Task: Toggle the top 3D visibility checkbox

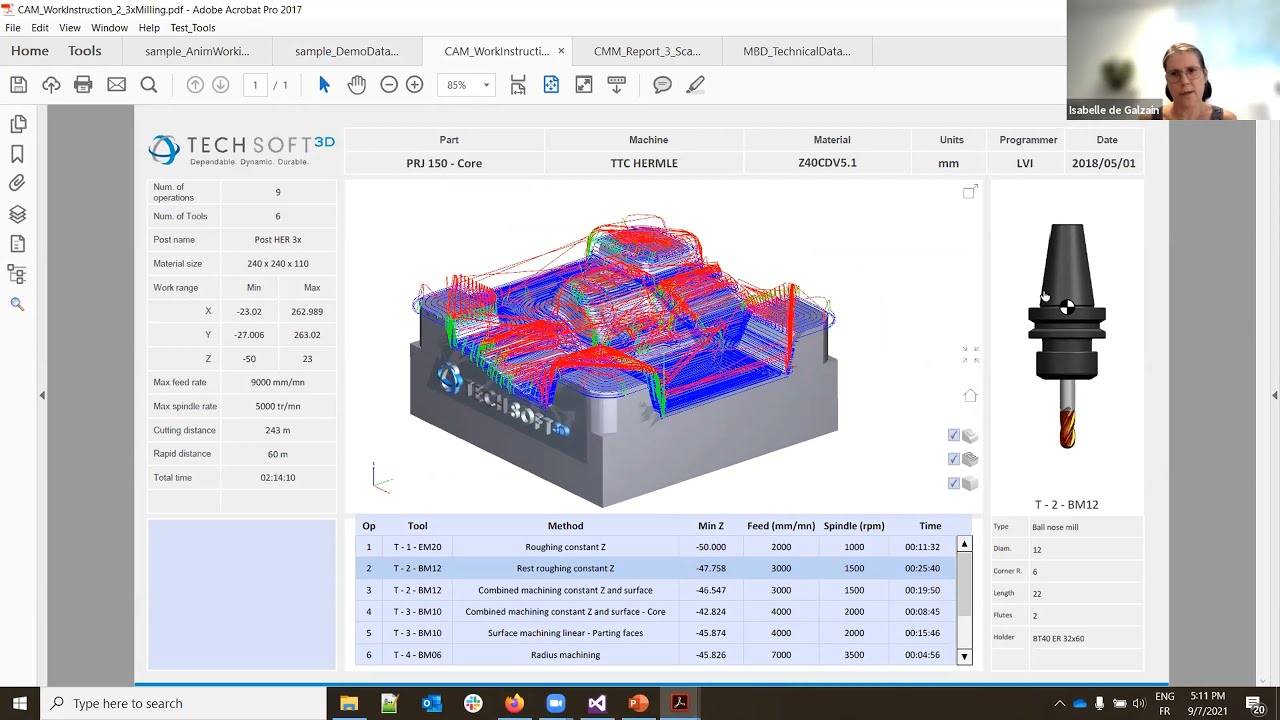Action: click(954, 435)
